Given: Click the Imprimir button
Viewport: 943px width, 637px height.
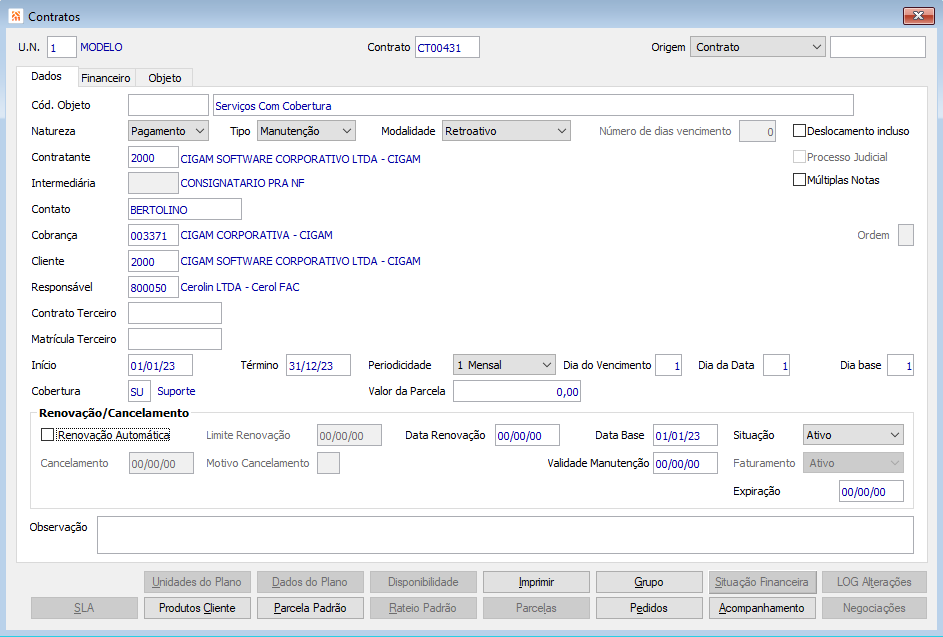Looking at the screenshot, I should click(536, 582).
